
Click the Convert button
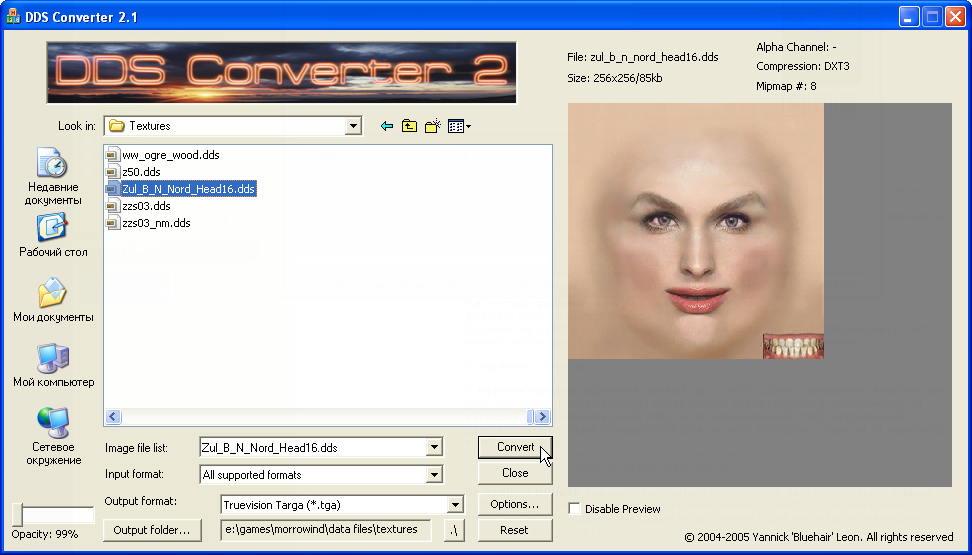(515, 447)
